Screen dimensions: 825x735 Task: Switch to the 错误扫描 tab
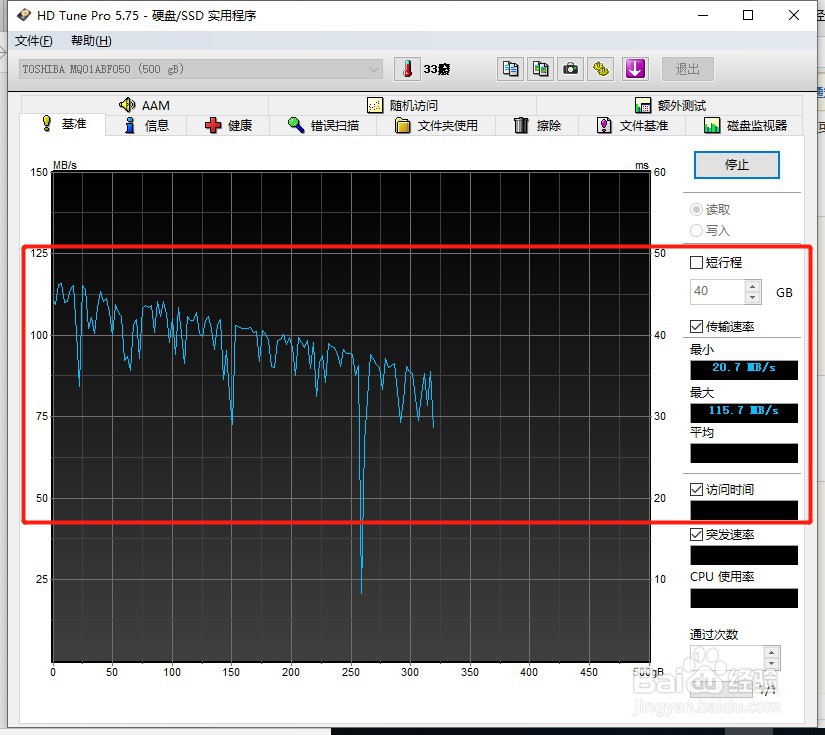tap(323, 125)
